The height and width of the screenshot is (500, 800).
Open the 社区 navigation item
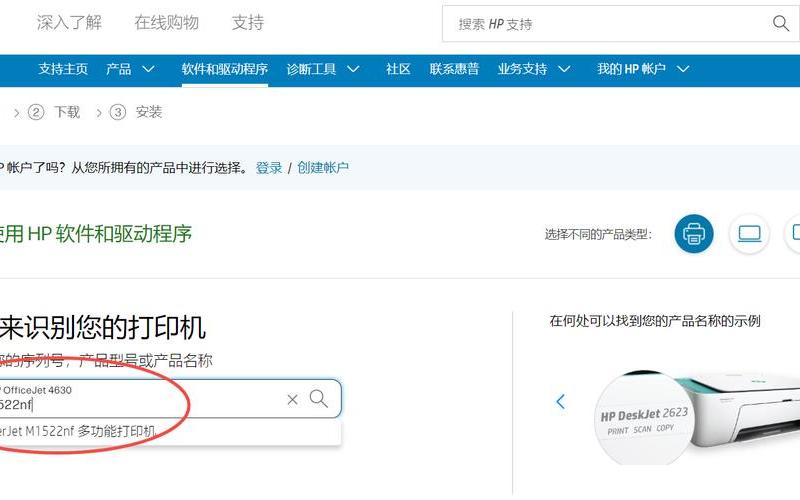tap(398, 69)
